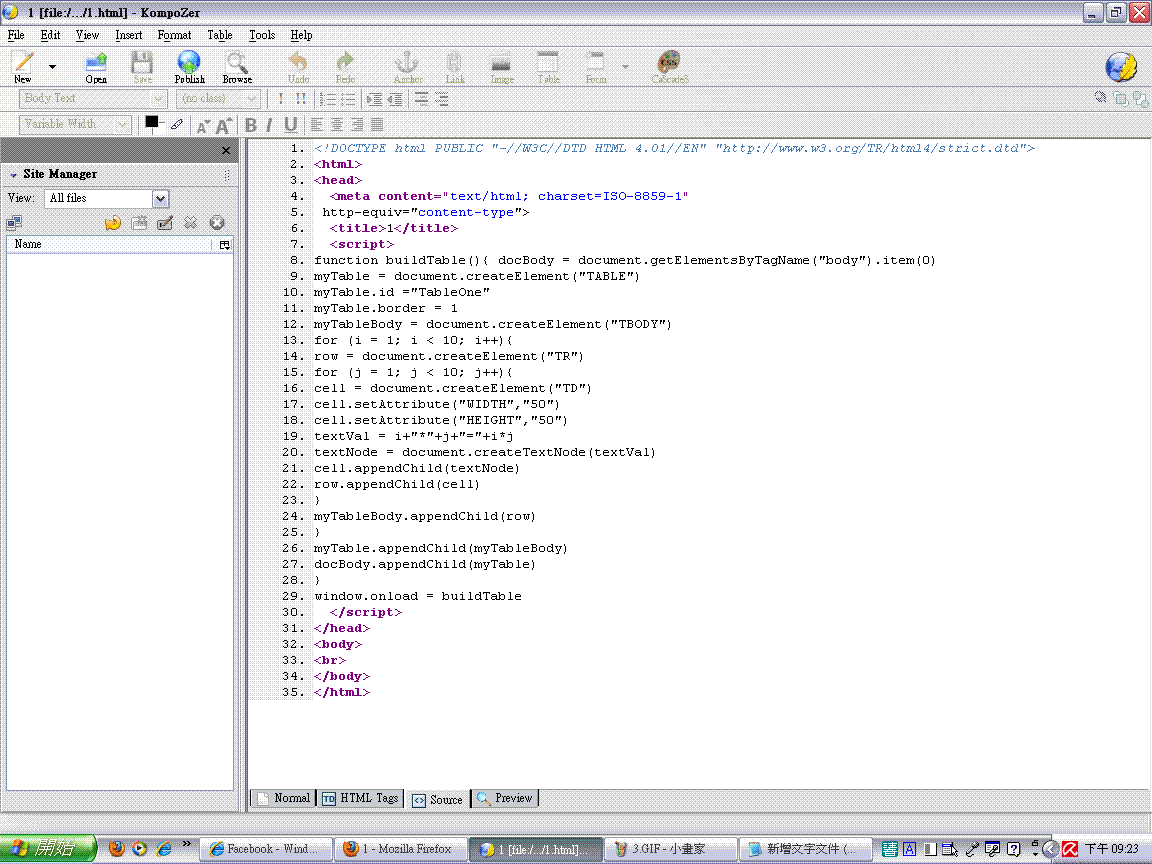Viewport: 1152px width, 864px height.
Task: Click the justify text icon
Action: pyautogui.click(x=377, y=125)
